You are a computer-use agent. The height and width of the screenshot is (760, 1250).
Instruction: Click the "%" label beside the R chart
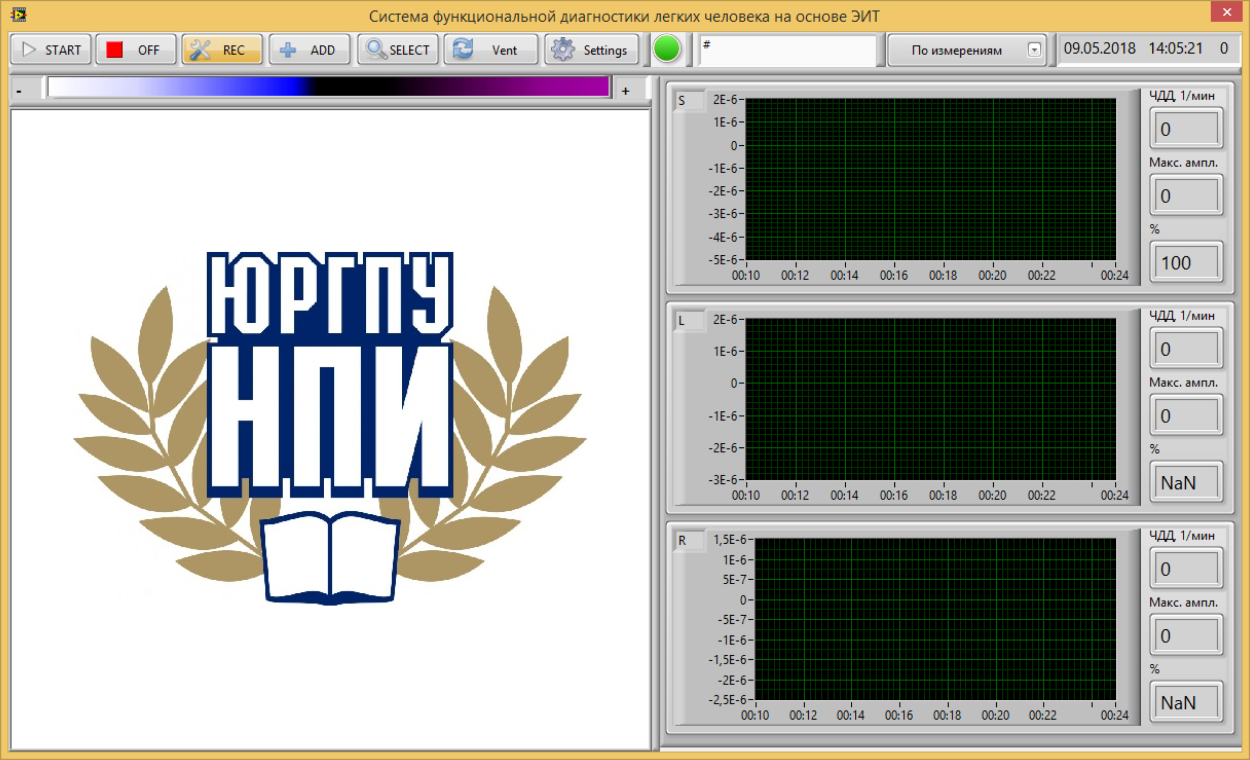click(x=1155, y=669)
